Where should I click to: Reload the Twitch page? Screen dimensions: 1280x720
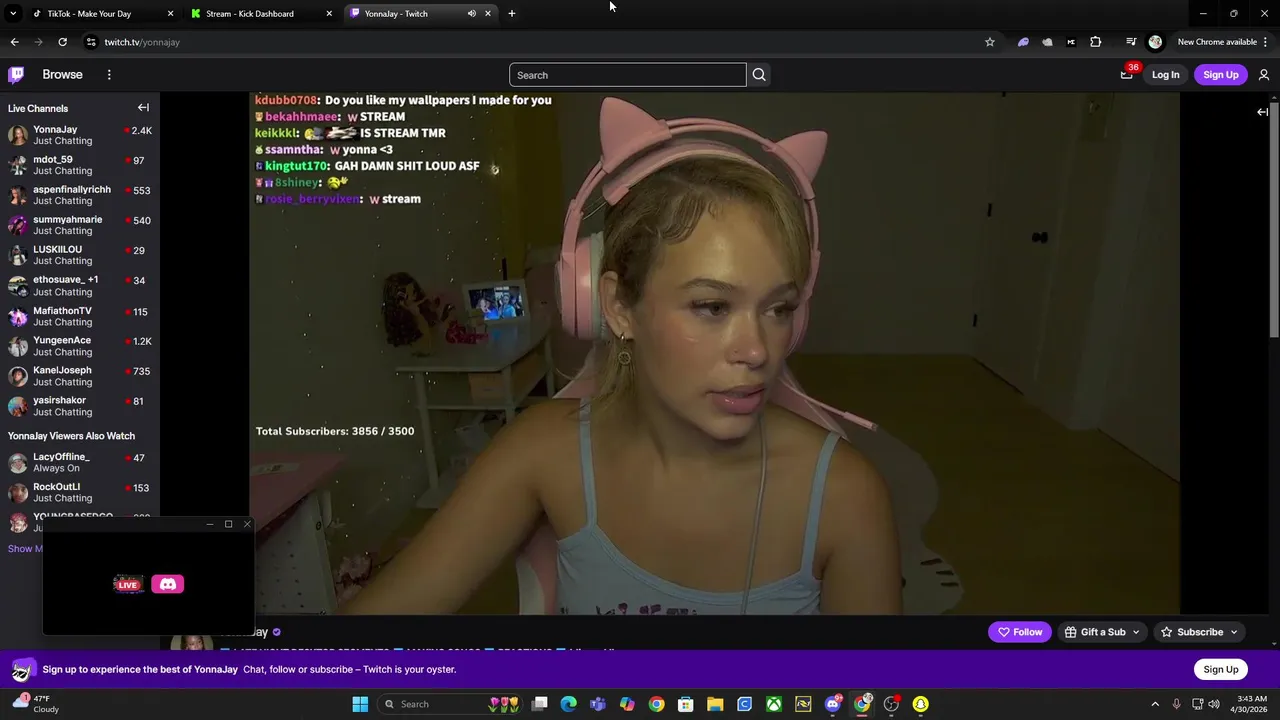tap(62, 42)
